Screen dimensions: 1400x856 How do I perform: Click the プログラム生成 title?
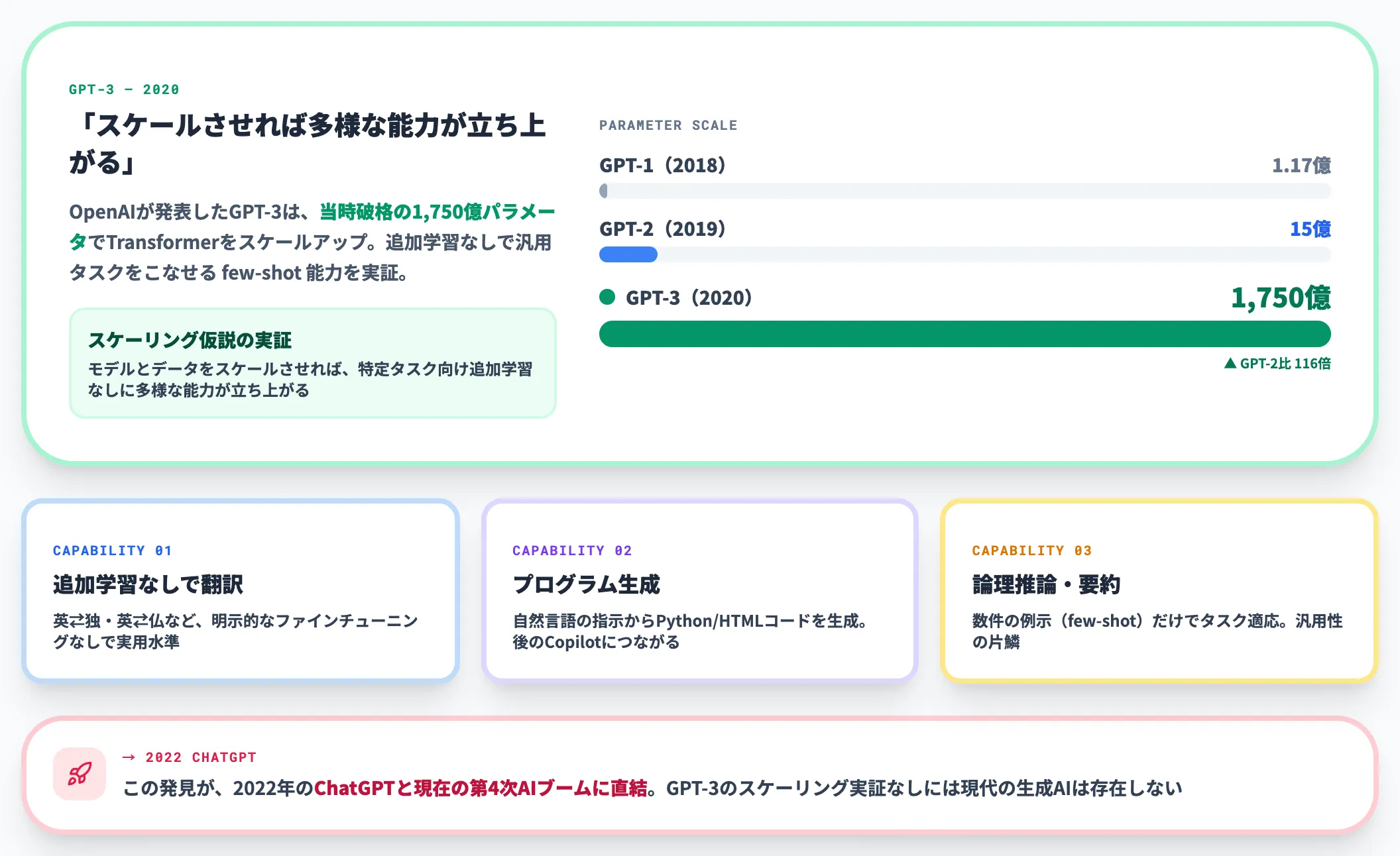[x=586, y=584]
